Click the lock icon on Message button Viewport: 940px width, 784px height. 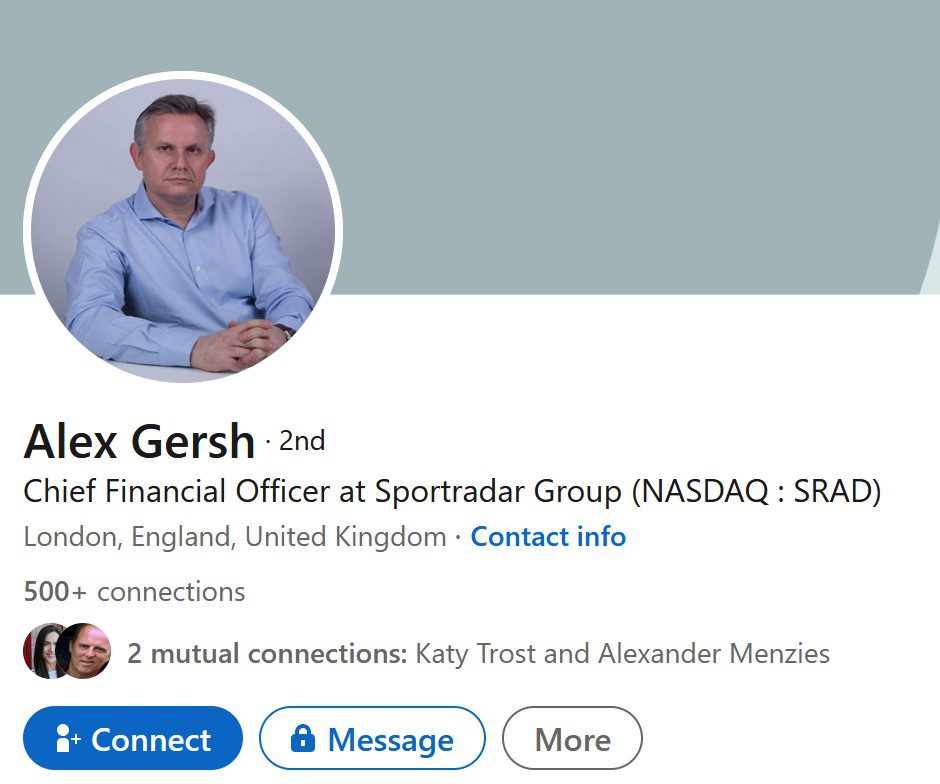[301, 740]
